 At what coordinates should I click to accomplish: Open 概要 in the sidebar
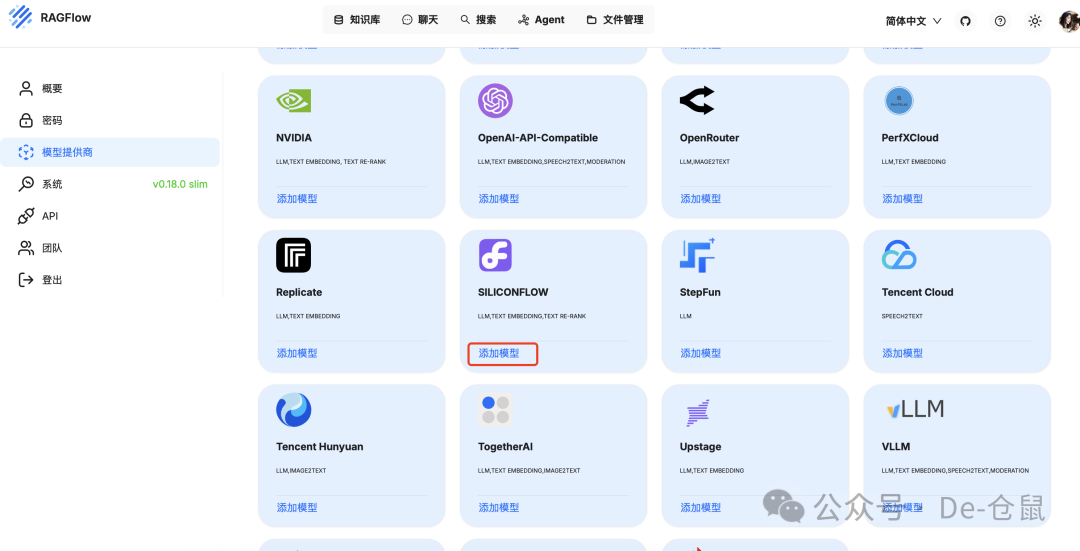pos(110,88)
